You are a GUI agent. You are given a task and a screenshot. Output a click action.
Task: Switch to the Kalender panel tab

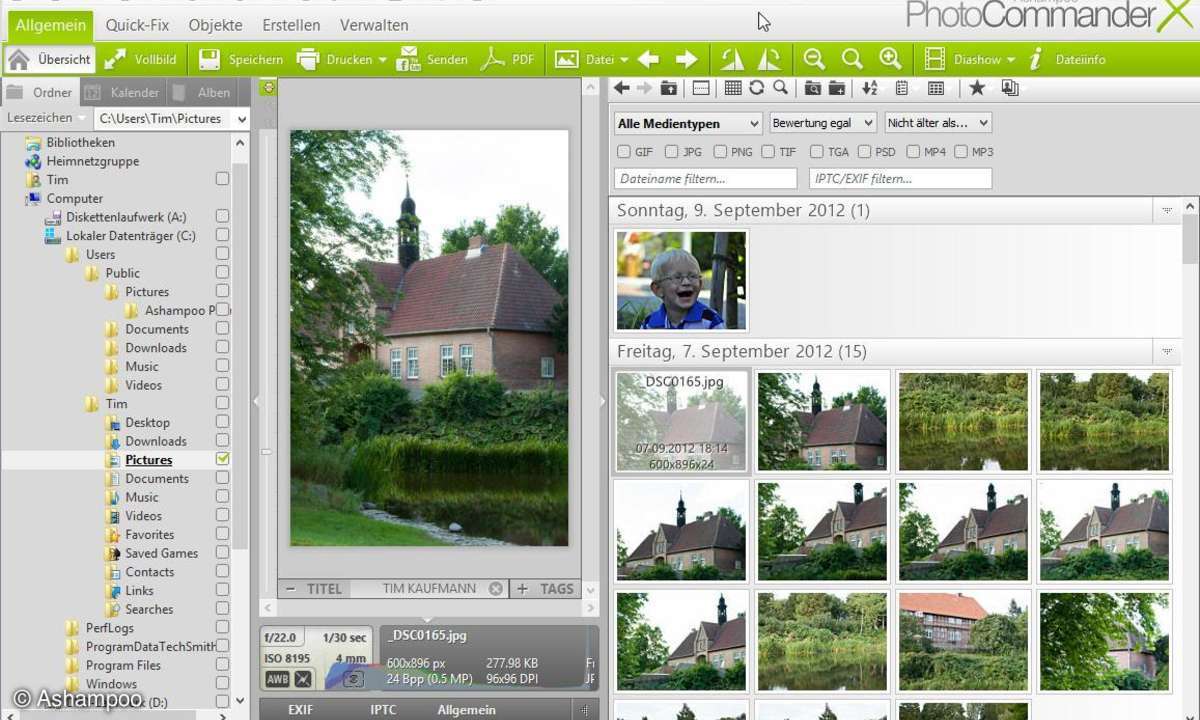pos(123,92)
